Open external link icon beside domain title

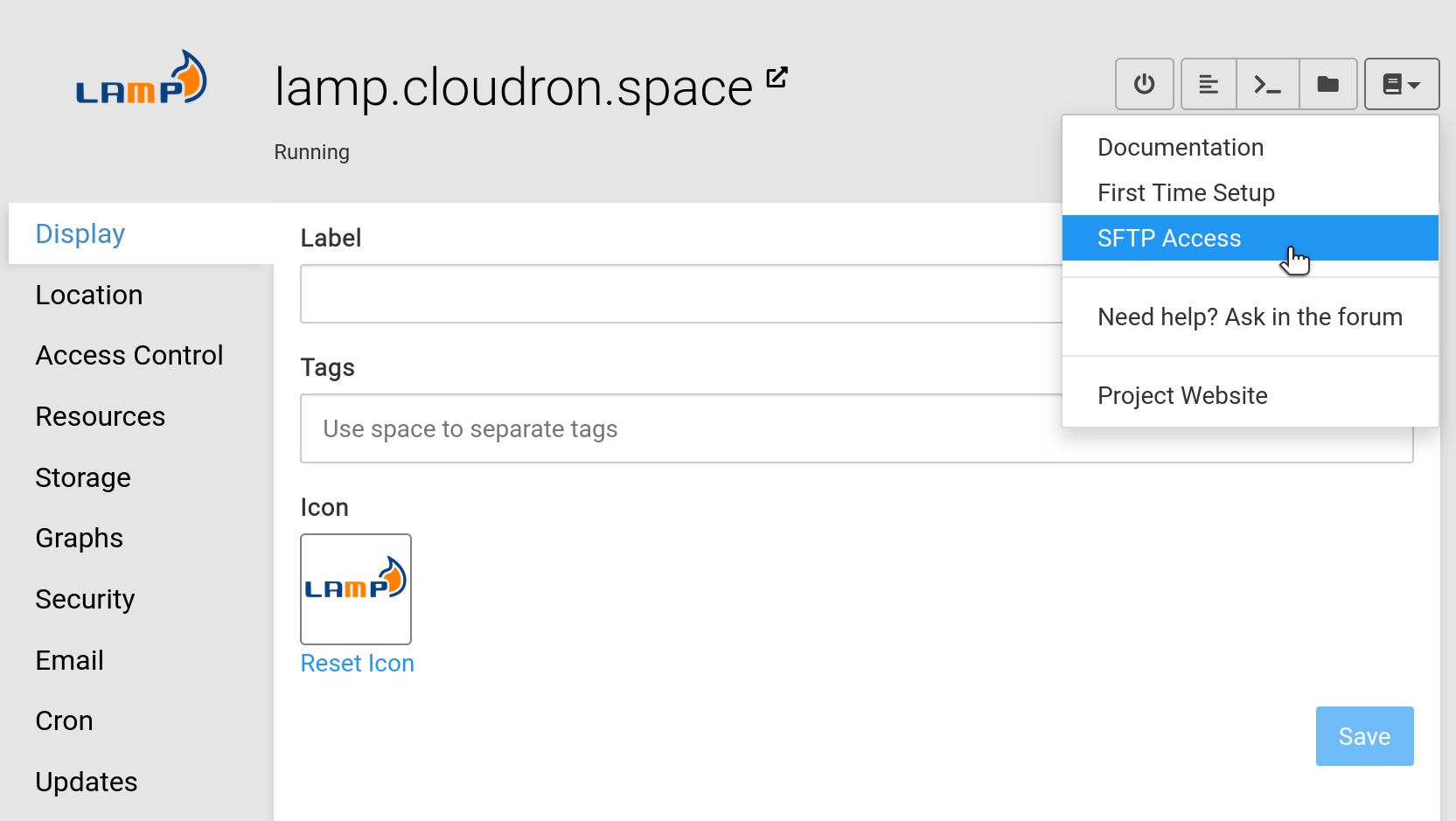point(777,78)
